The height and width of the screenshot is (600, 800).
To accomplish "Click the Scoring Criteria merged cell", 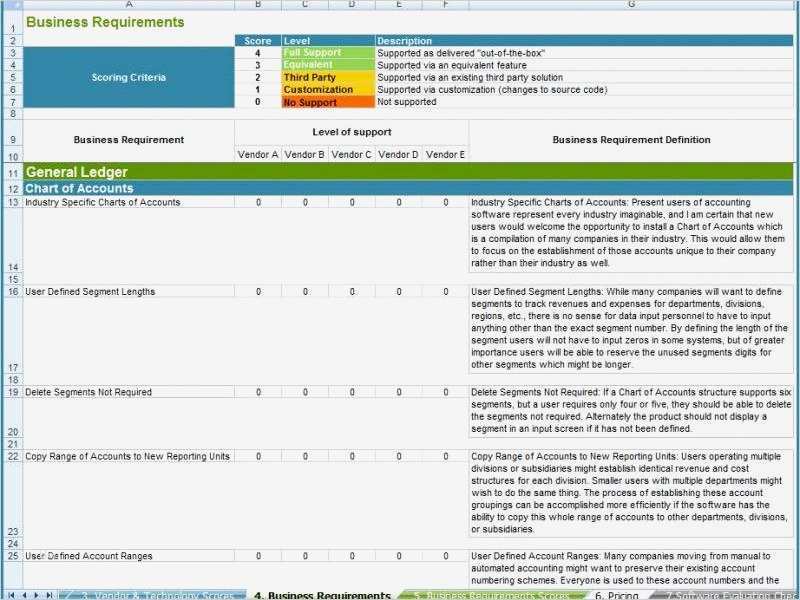I will click(x=129, y=78).
